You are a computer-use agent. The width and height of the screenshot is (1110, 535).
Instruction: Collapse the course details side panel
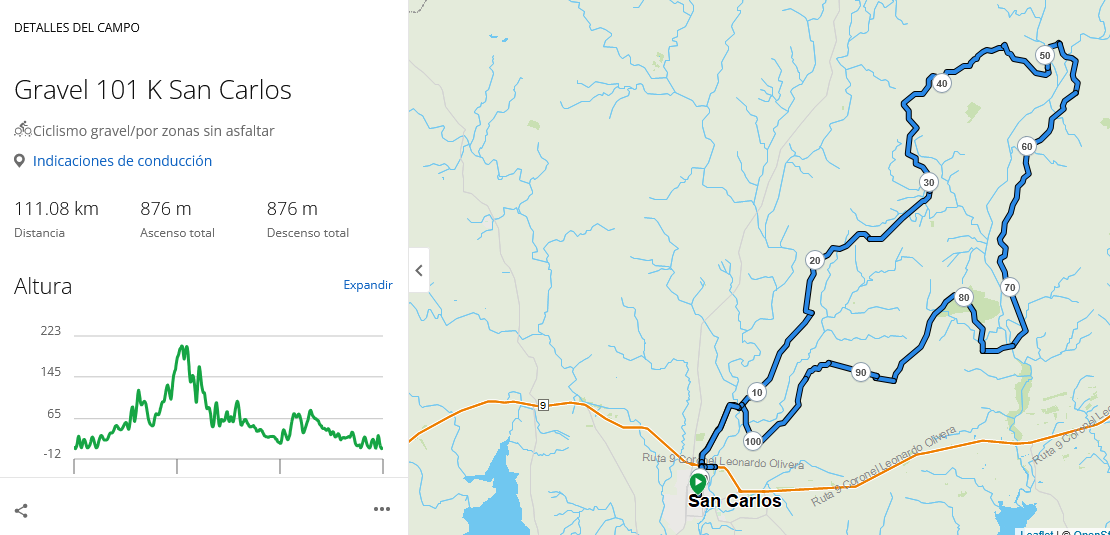419,270
